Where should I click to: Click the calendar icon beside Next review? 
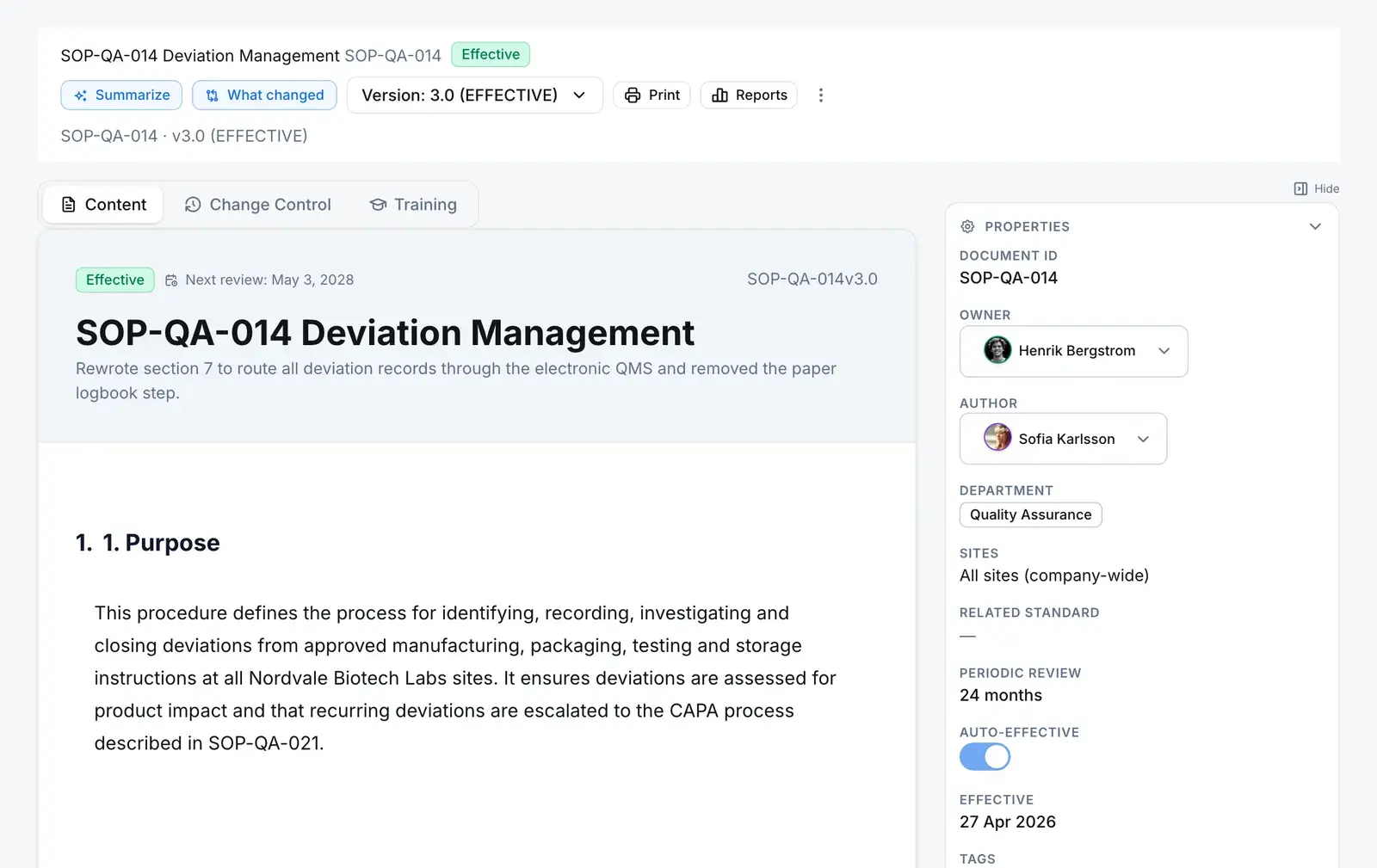[x=171, y=280]
